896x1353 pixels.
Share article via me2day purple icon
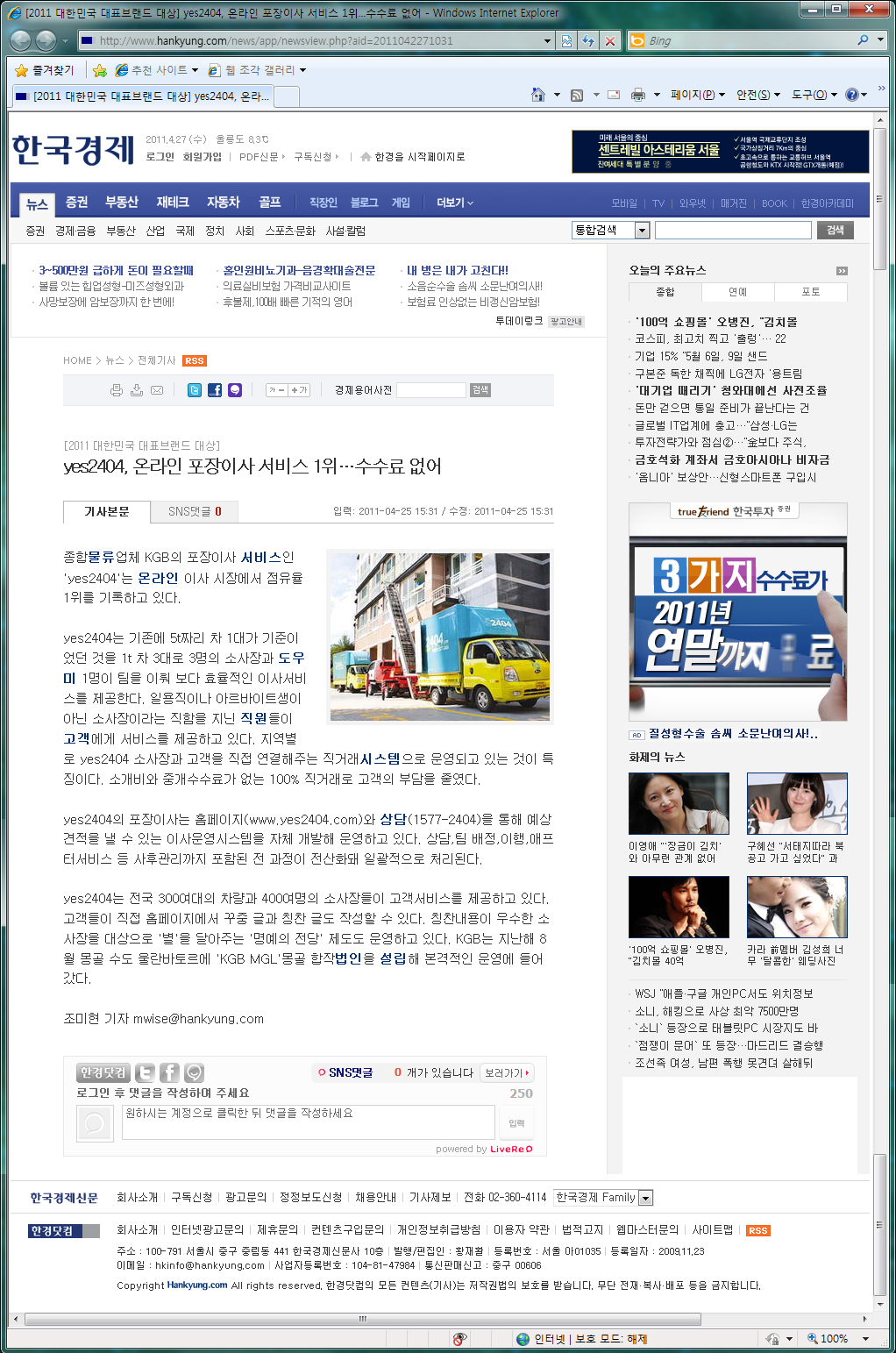(x=235, y=390)
